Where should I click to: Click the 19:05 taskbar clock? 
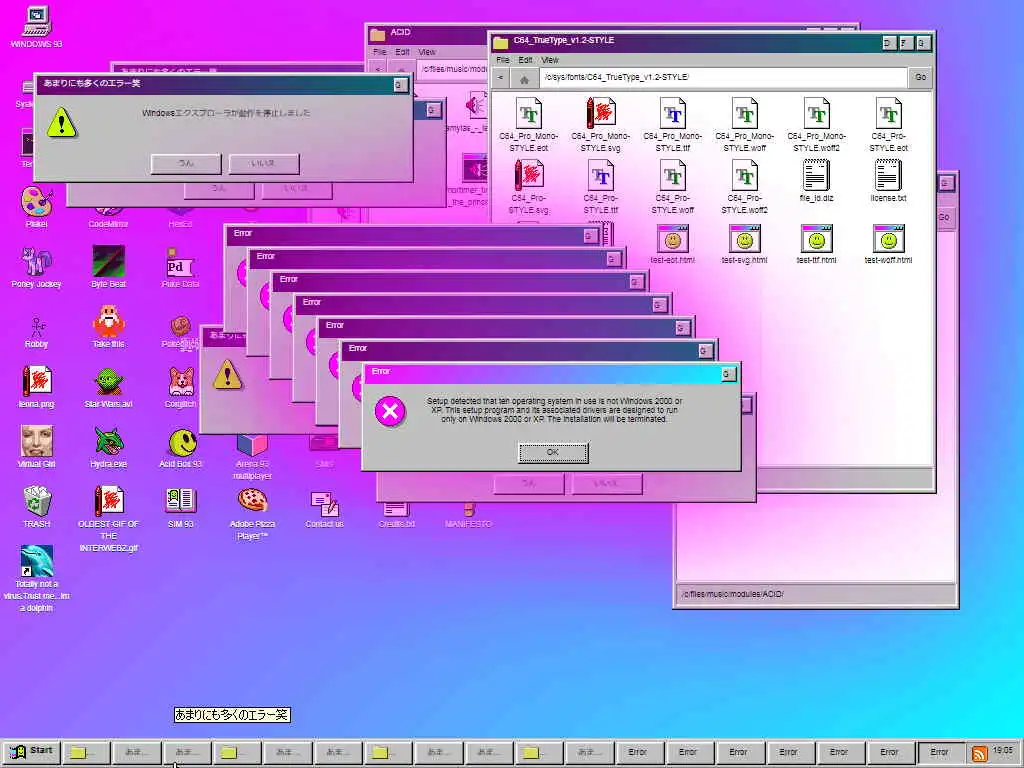point(1002,750)
